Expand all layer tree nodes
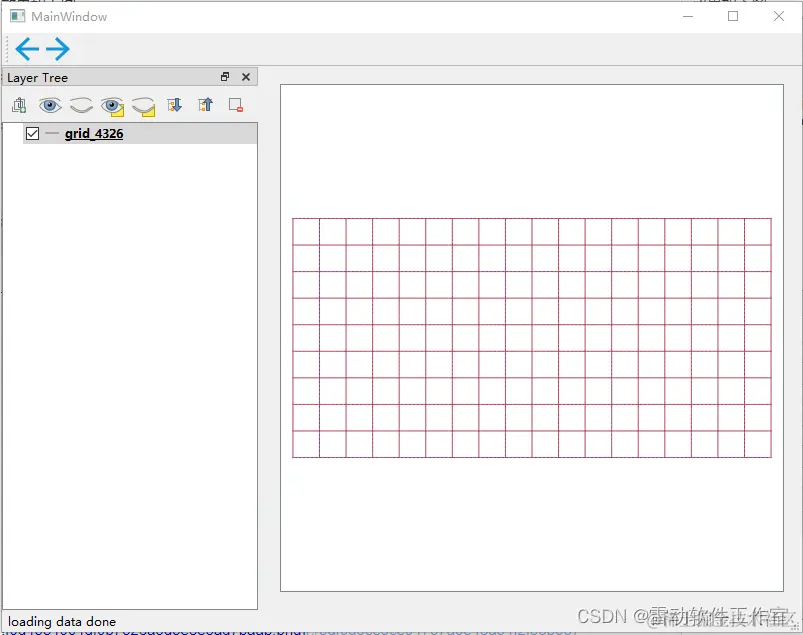This screenshot has height=635, width=803. pyautogui.click(x=175, y=105)
